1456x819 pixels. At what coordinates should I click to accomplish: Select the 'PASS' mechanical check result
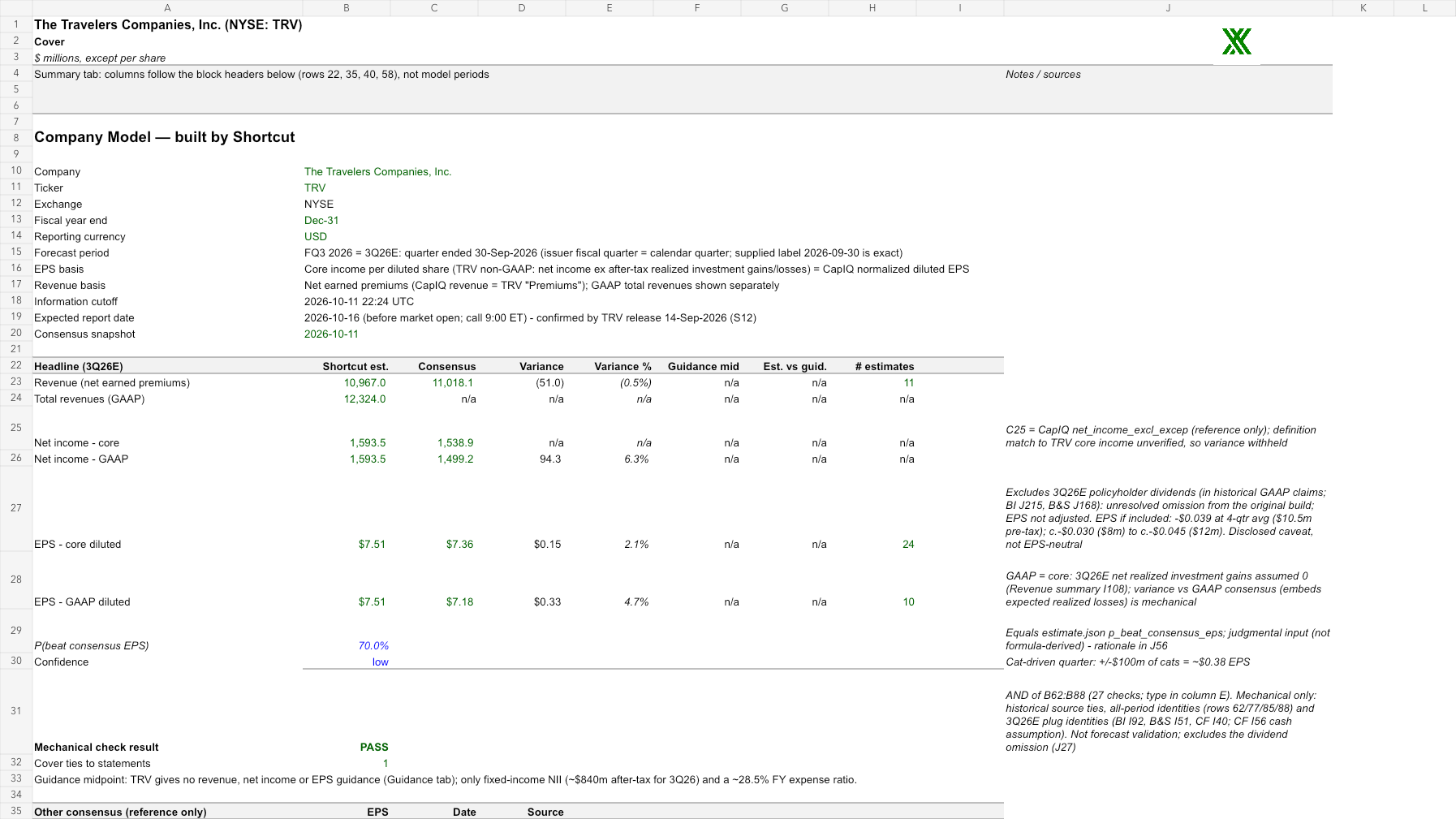point(374,747)
